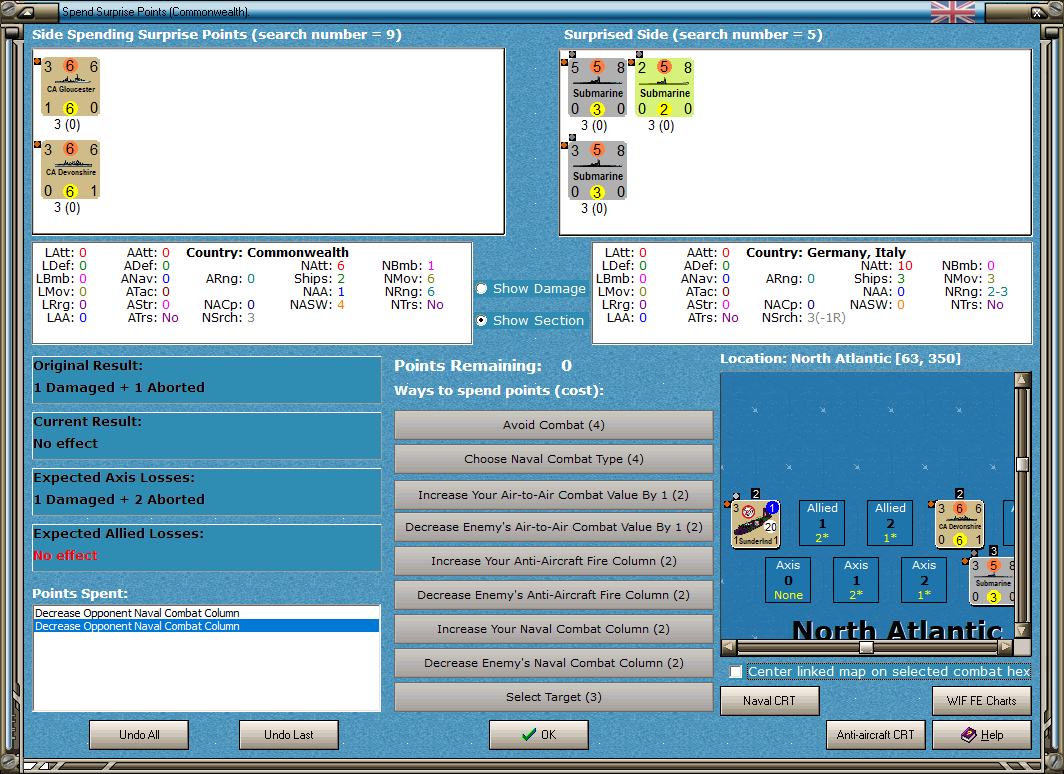Open the WIF FE Charts
1064x774 pixels.
pos(982,701)
